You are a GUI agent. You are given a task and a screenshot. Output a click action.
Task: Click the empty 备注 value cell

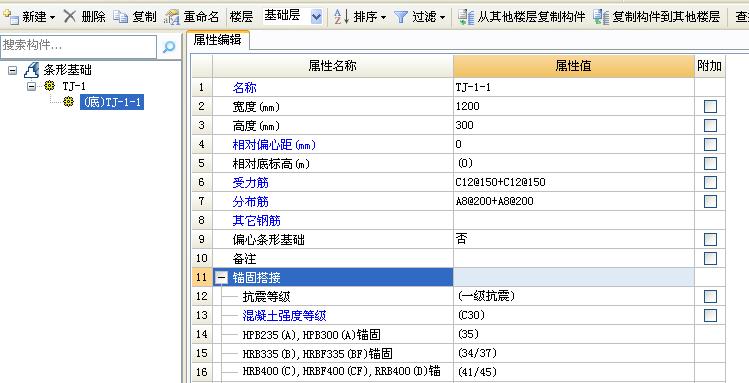[x=574, y=258]
